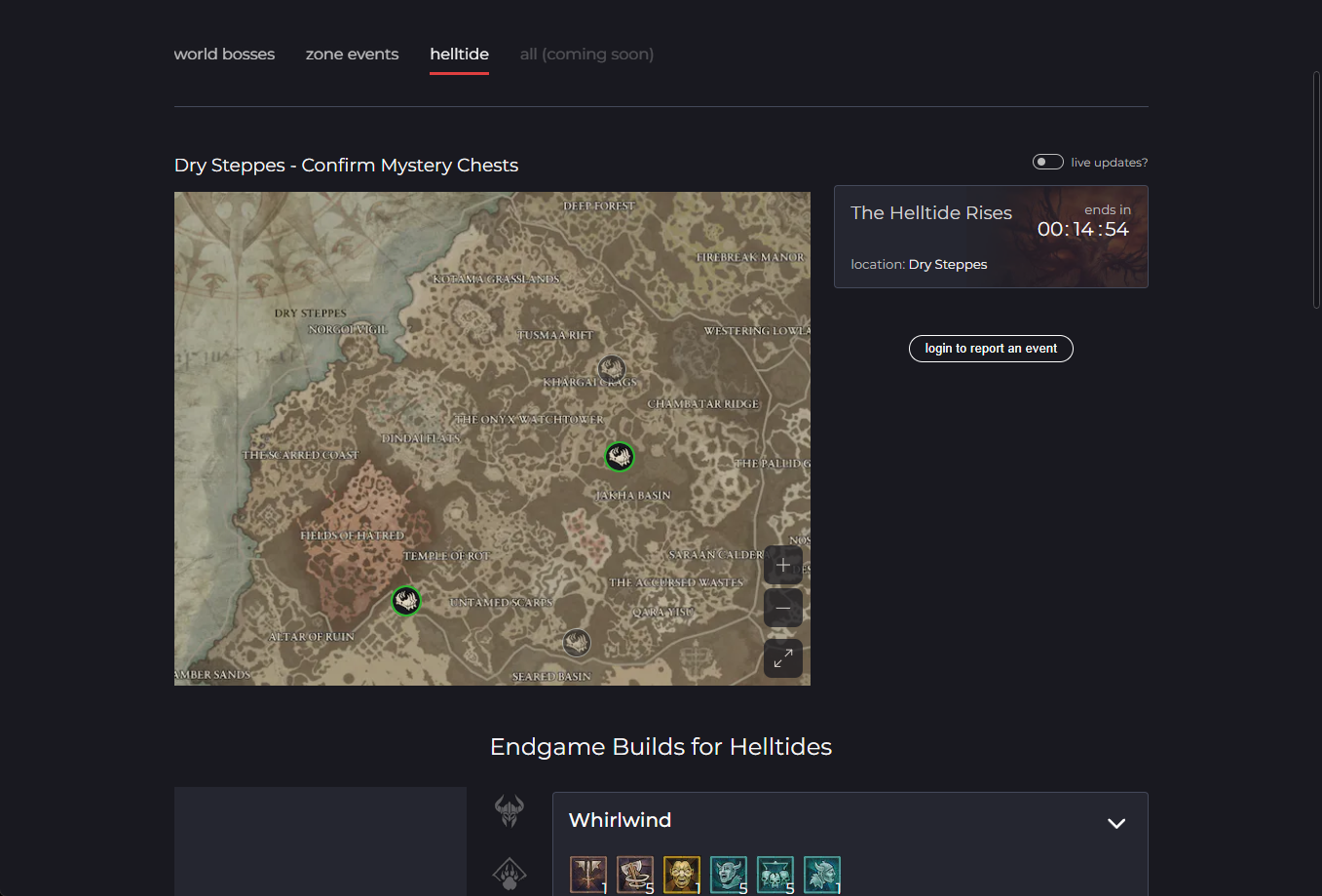Click the Whirlwind build title
This screenshot has height=896, width=1322.
coord(621,820)
